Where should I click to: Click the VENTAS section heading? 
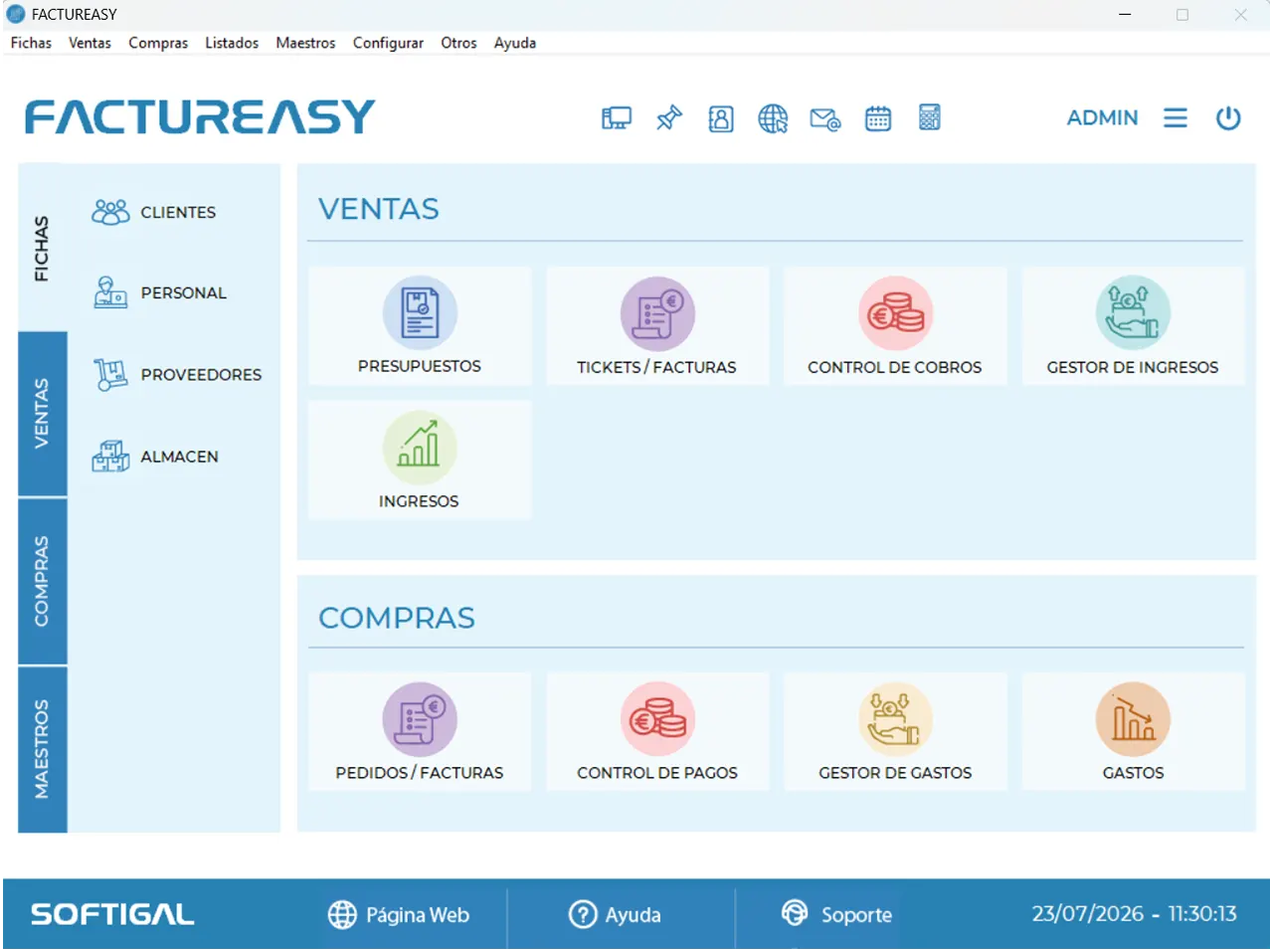[379, 209]
